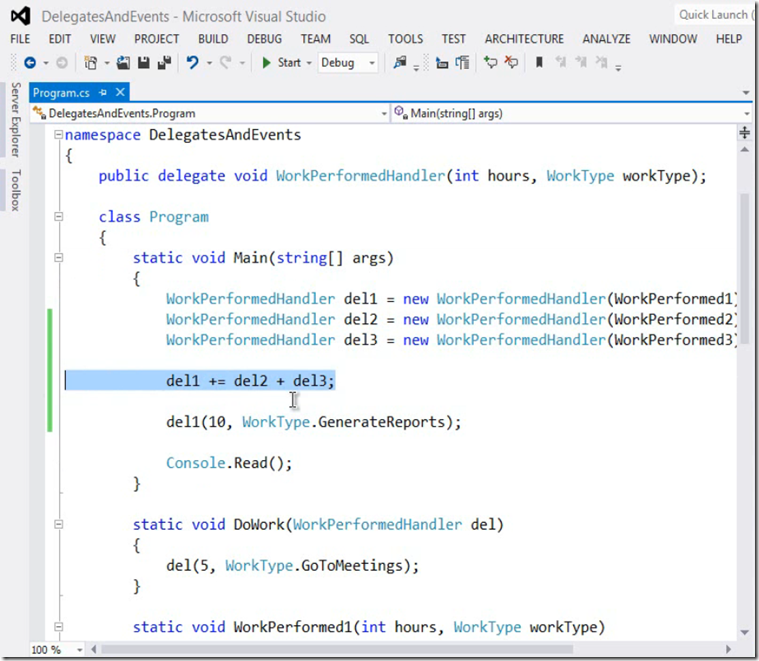Screen dimensions: 759x661
Task: Collapse the DoWork method outline
Action: (x=59, y=525)
